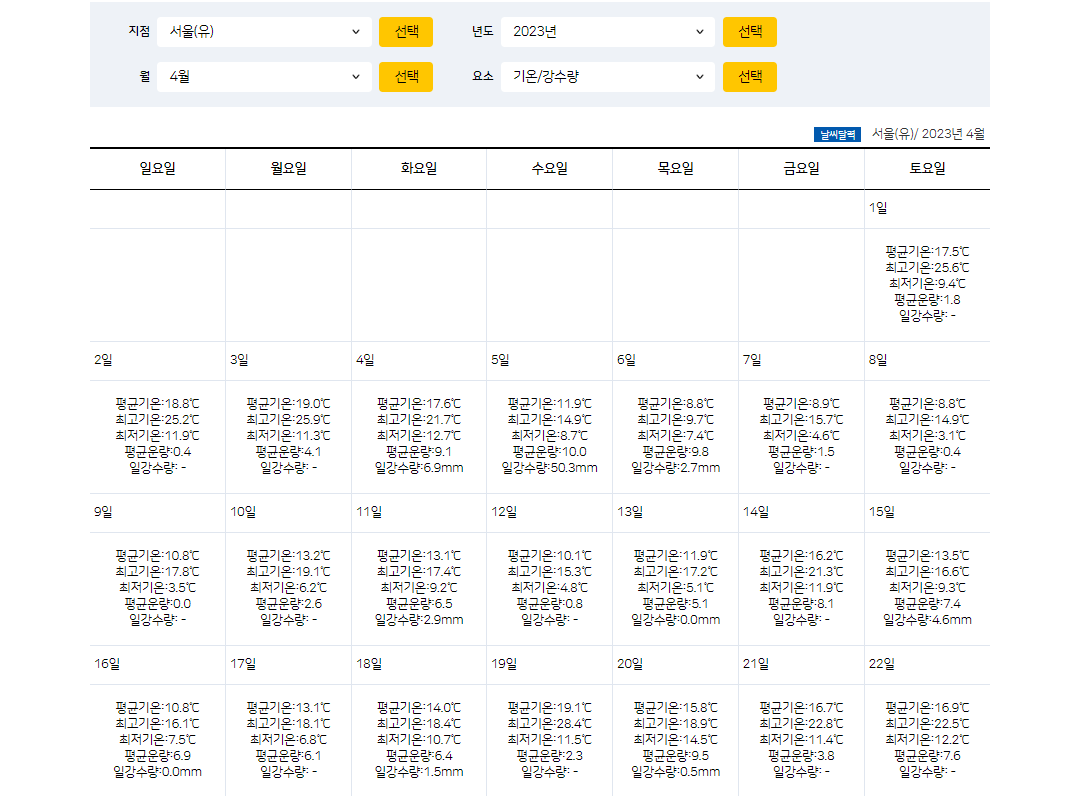The width and height of the screenshot is (1090, 796).
Task: Expand the 월 dropdown set to 4월
Action: [x=265, y=76]
